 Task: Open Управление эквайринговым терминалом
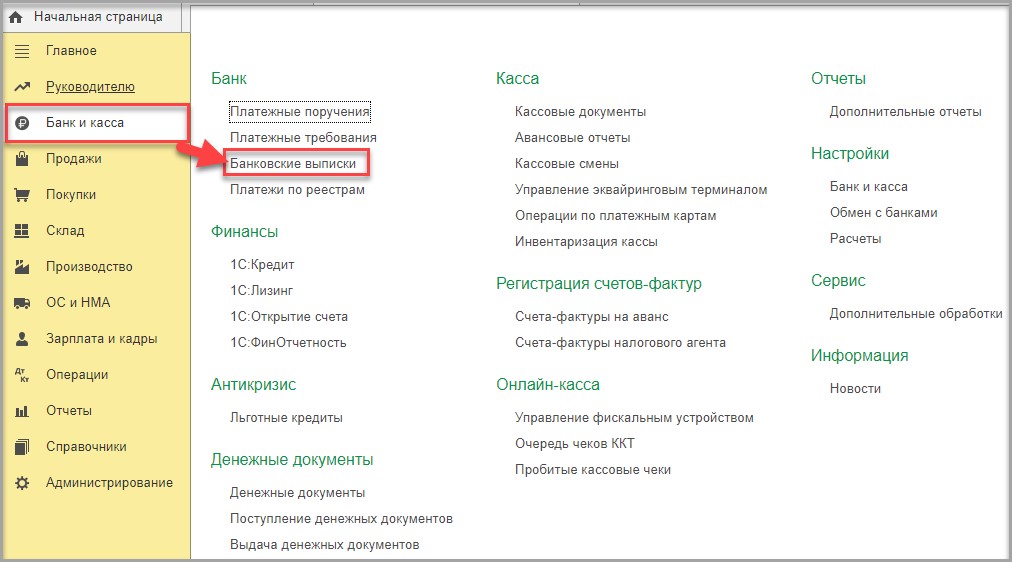pyautogui.click(x=641, y=190)
